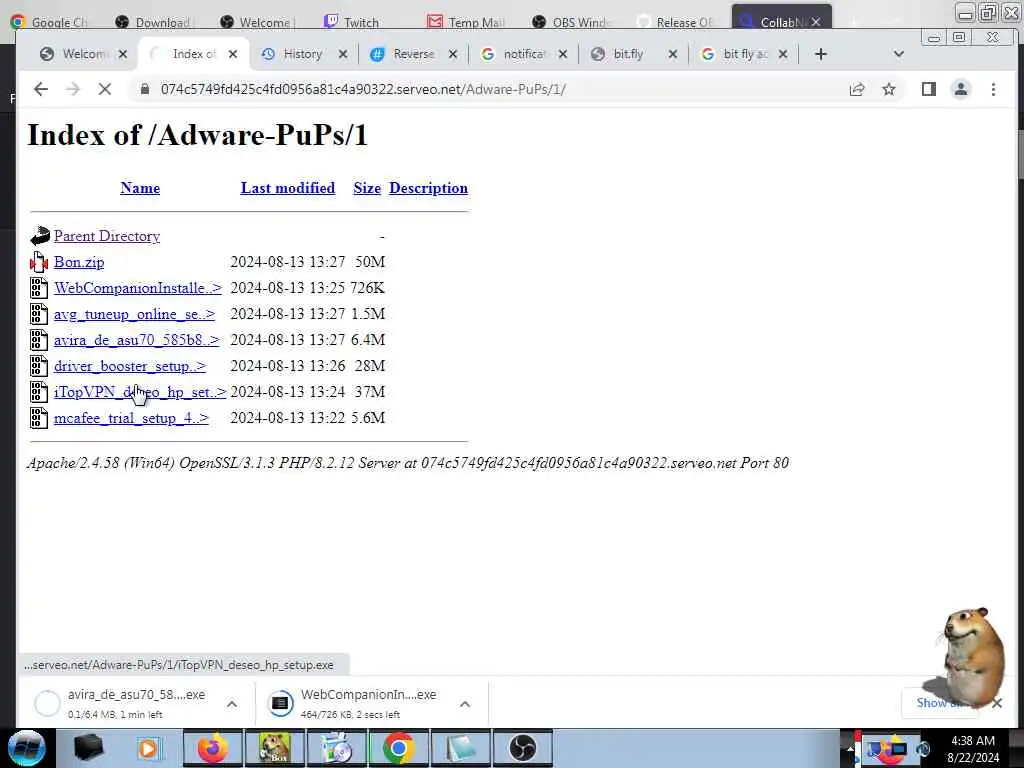Open Google Chrome from the taskbar
The image size is (1024, 768).
(x=398, y=748)
